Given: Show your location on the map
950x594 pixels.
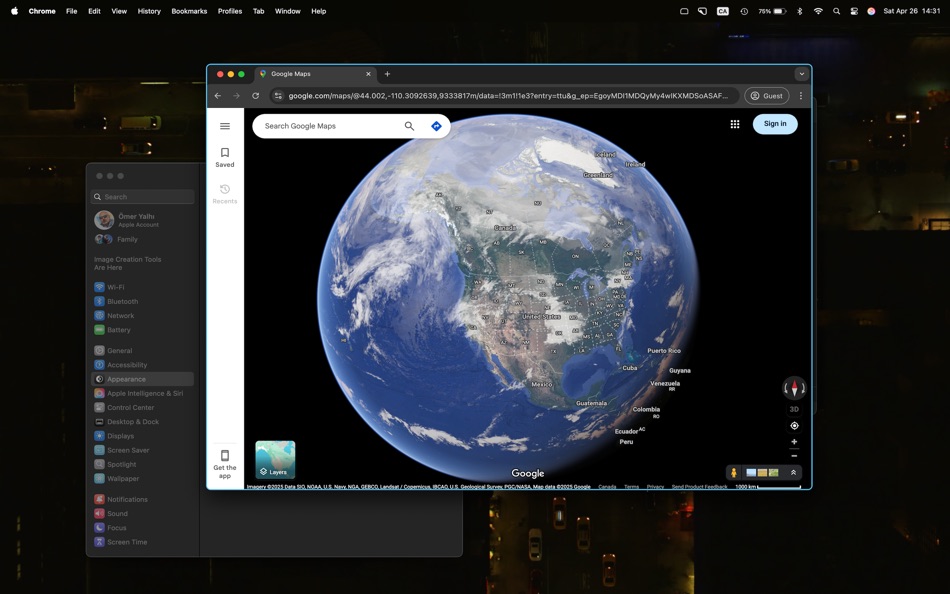Looking at the screenshot, I should click(x=794, y=425).
